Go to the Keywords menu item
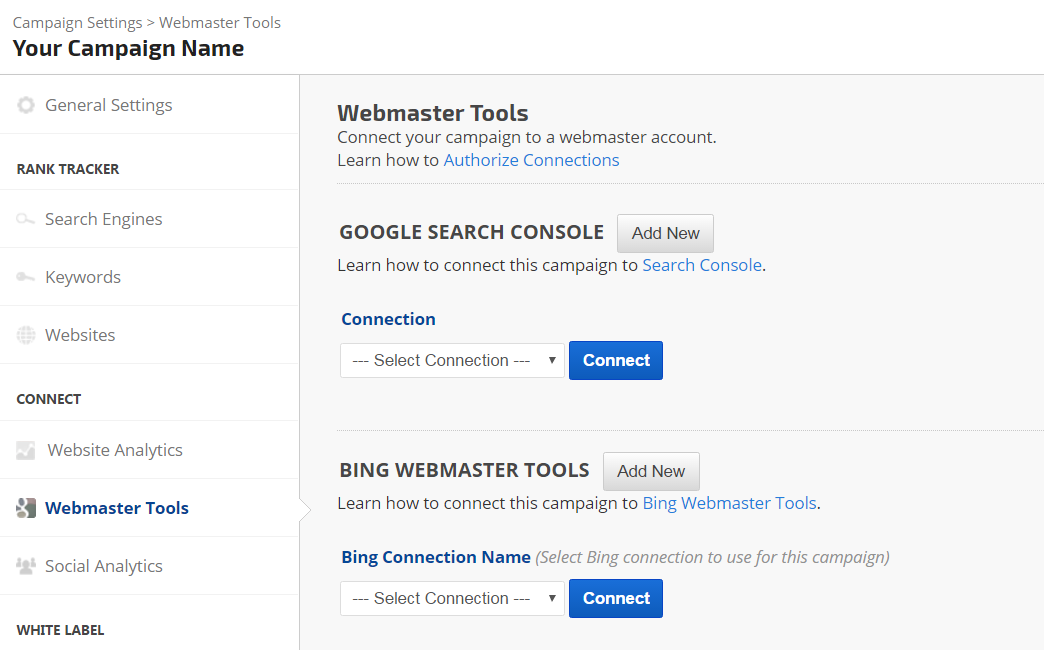Image resolution: width=1044 pixels, height=650 pixels. click(x=83, y=277)
